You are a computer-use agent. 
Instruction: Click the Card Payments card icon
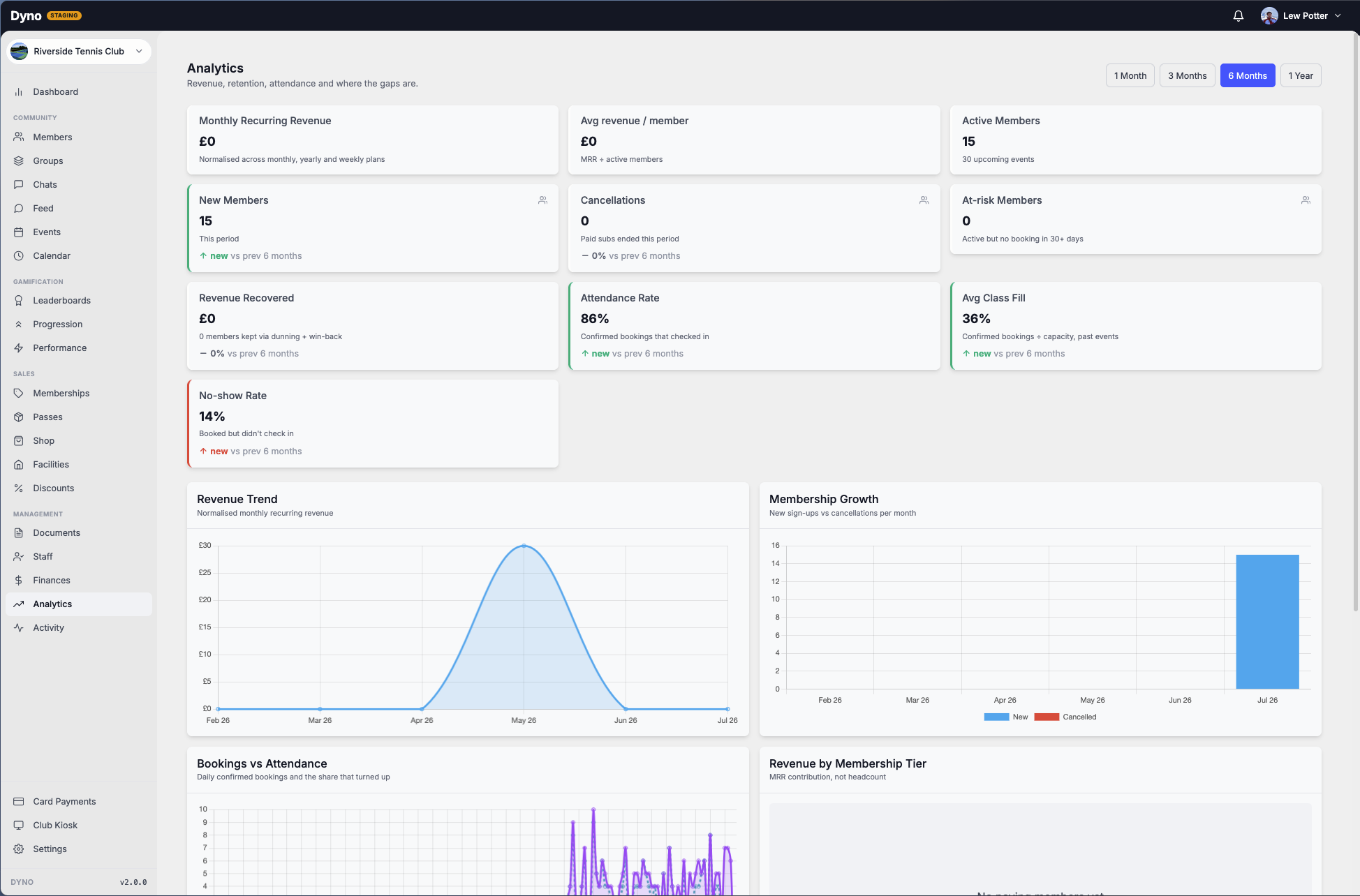pos(19,802)
